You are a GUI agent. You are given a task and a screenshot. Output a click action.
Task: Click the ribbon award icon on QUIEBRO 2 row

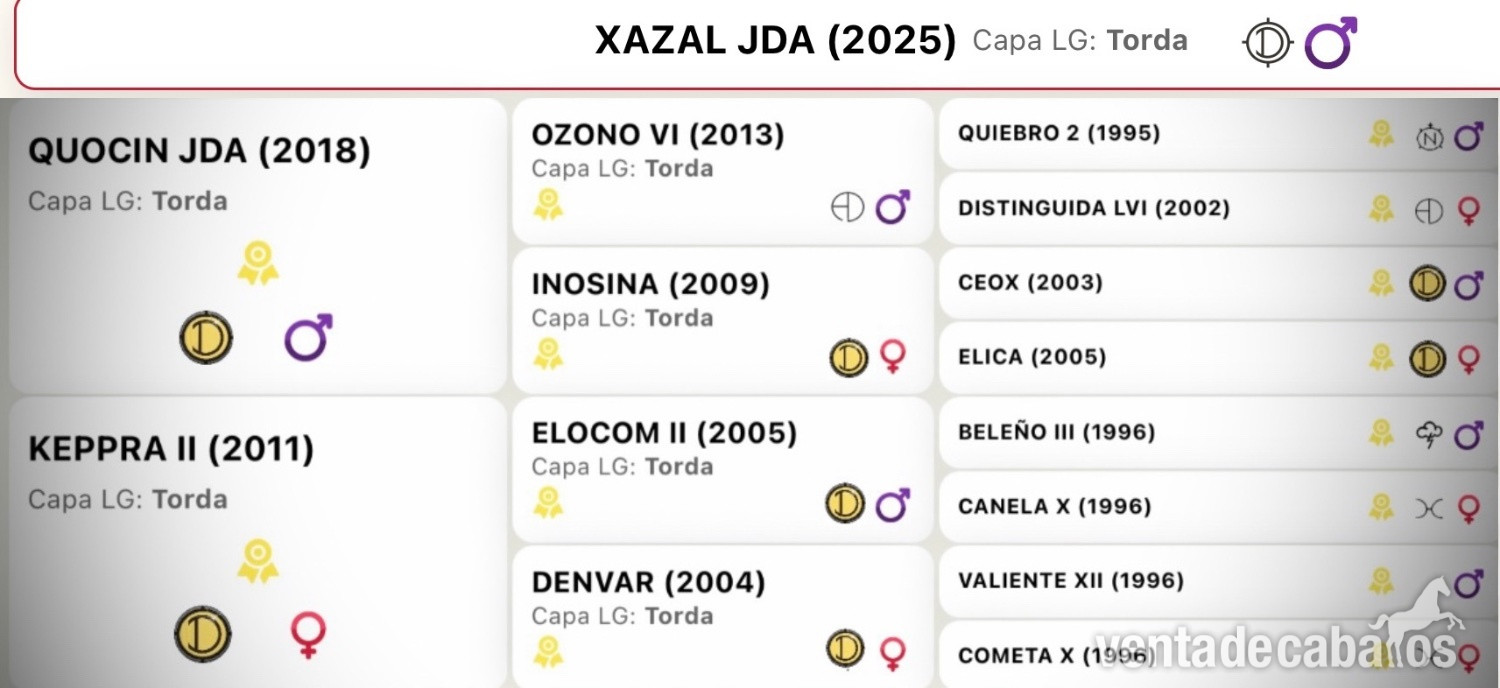[1382, 135]
